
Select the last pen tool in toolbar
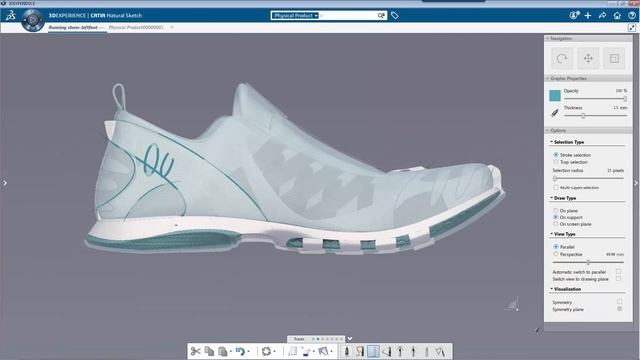coord(440,351)
